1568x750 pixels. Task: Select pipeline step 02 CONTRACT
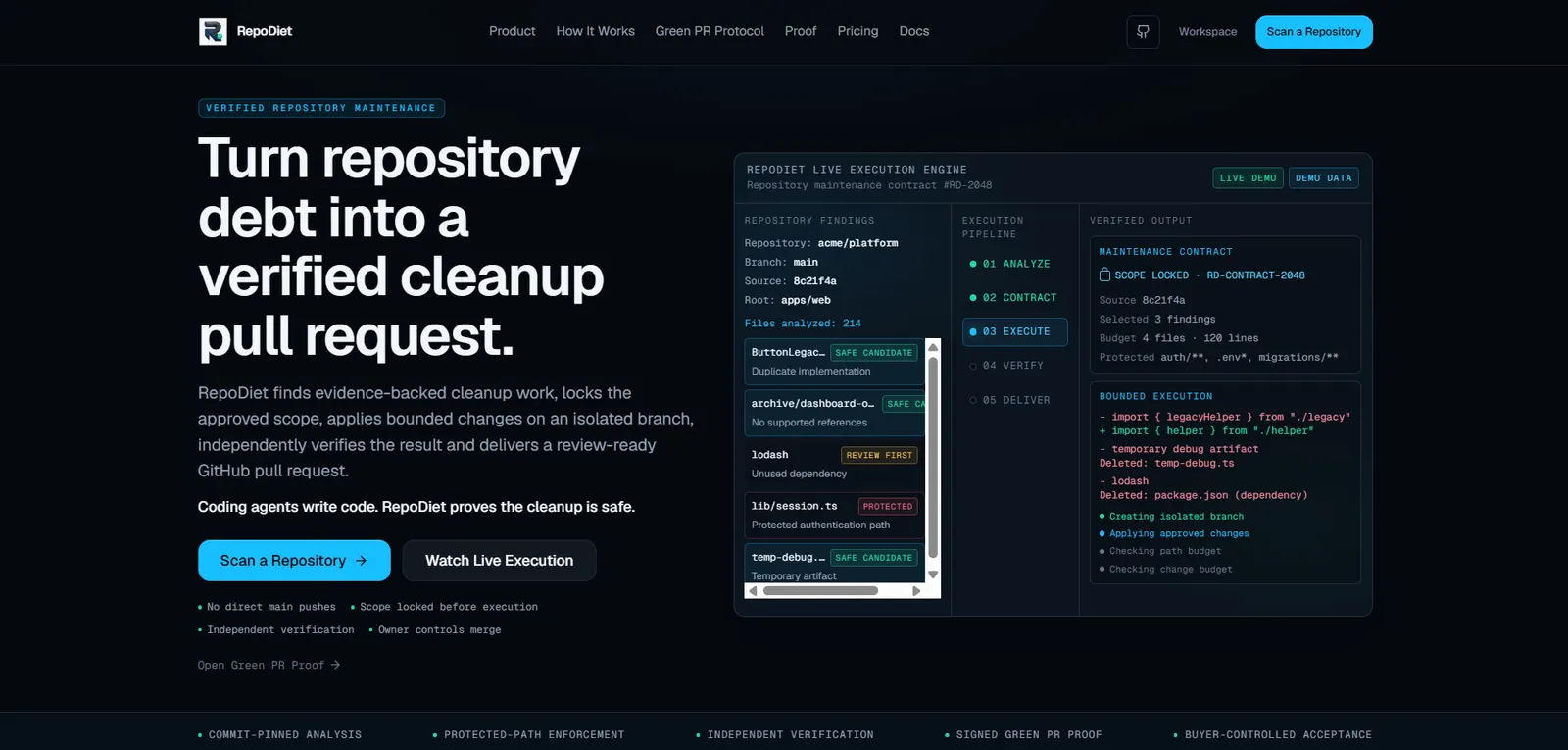pyautogui.click(x=1014, y=298)
